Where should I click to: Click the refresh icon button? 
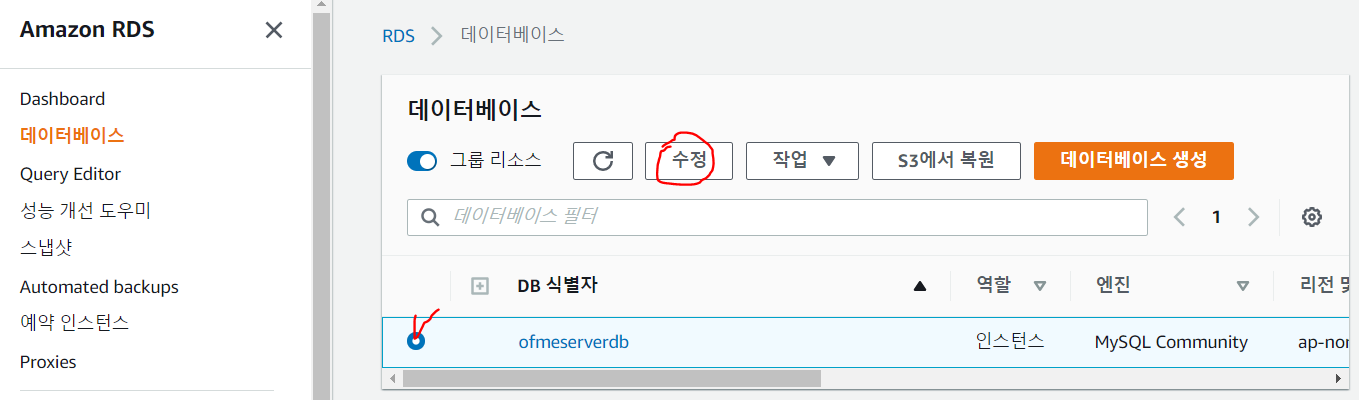click(x=603, y=161)
